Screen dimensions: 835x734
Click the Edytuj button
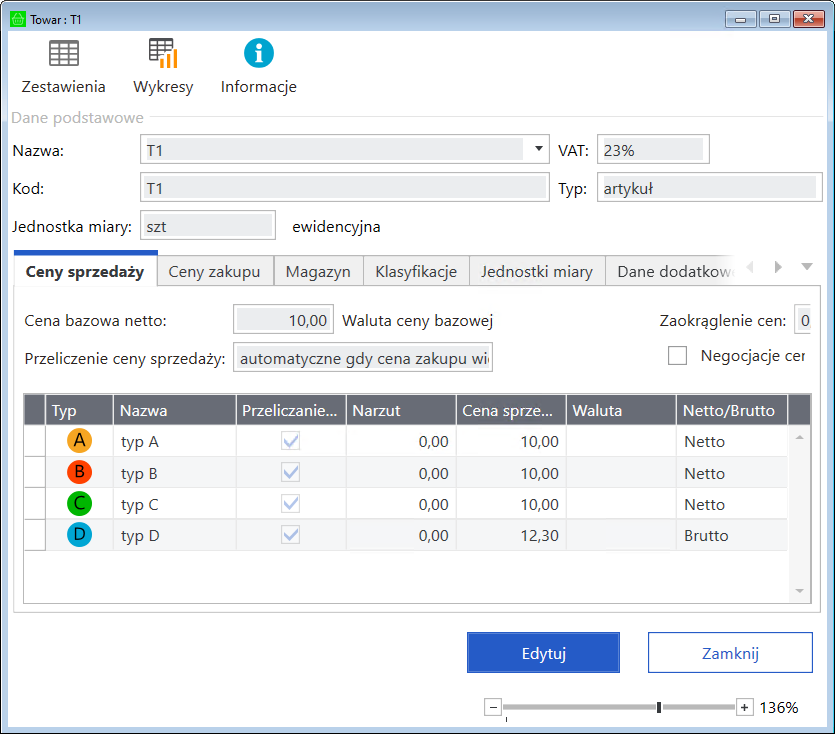pos(543,654)
